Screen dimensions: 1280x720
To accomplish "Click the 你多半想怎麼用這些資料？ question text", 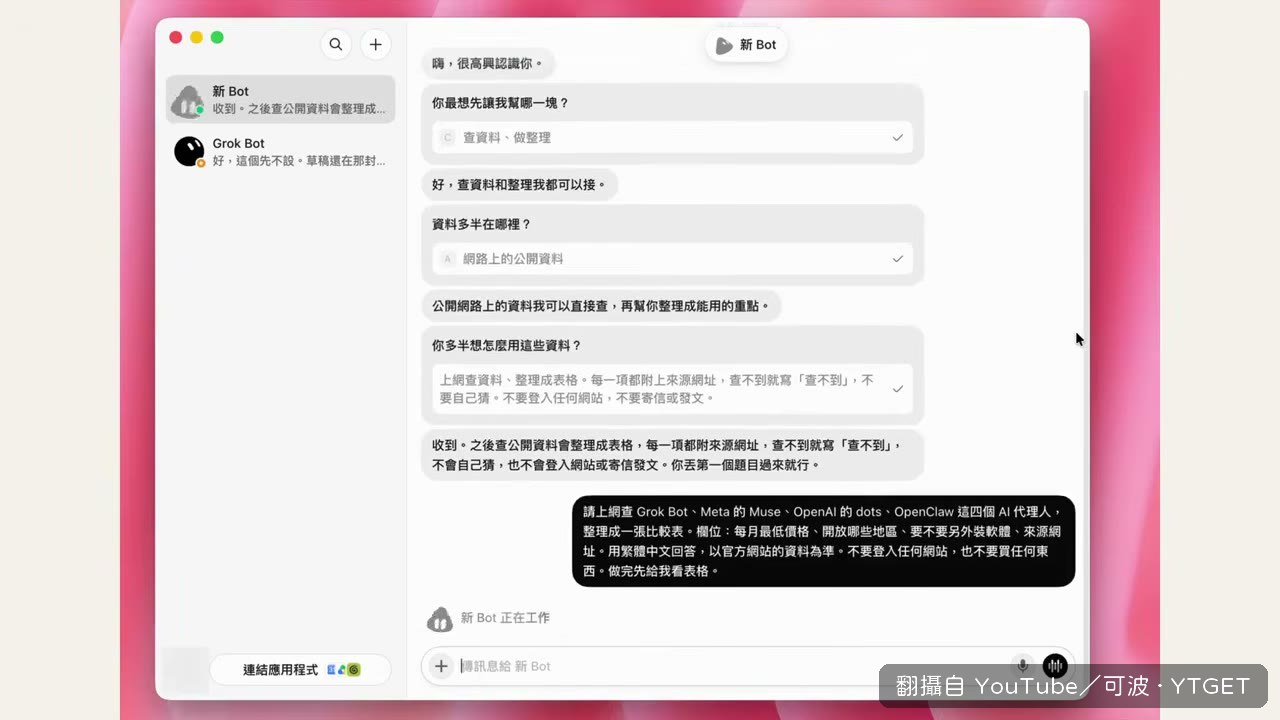I will click(x=507, y=345).
